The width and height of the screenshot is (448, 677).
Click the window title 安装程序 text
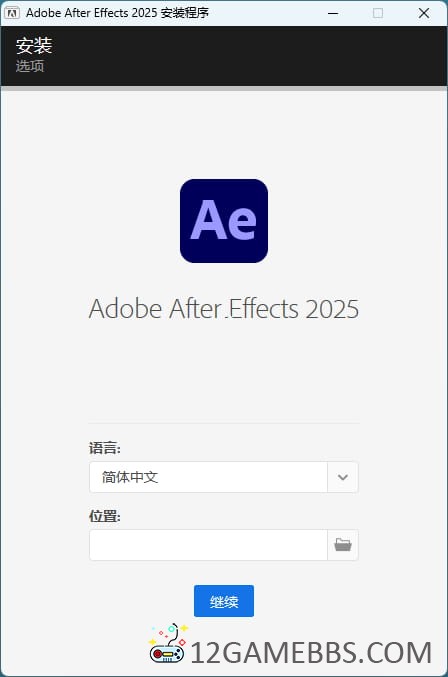point(185,13)
